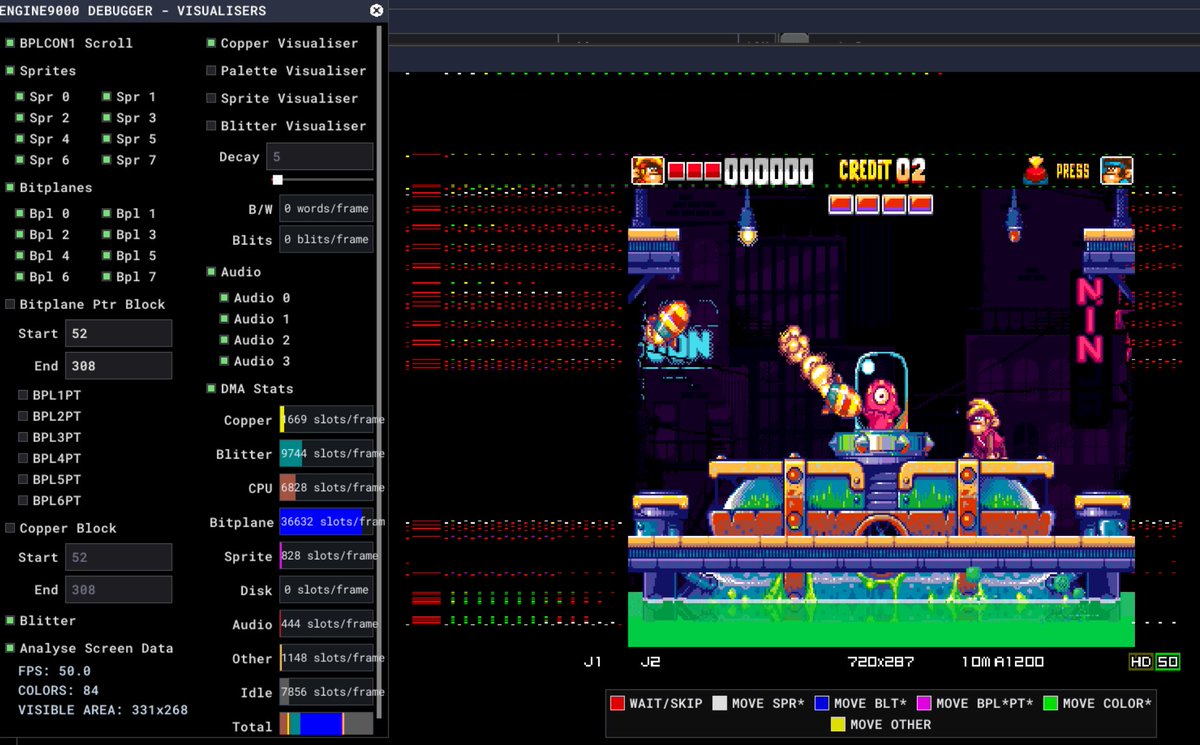The height and width of the screenshot is (745, 1200).
Task: Toggle Spr 2 checkbox
Action: click(20, 118)
